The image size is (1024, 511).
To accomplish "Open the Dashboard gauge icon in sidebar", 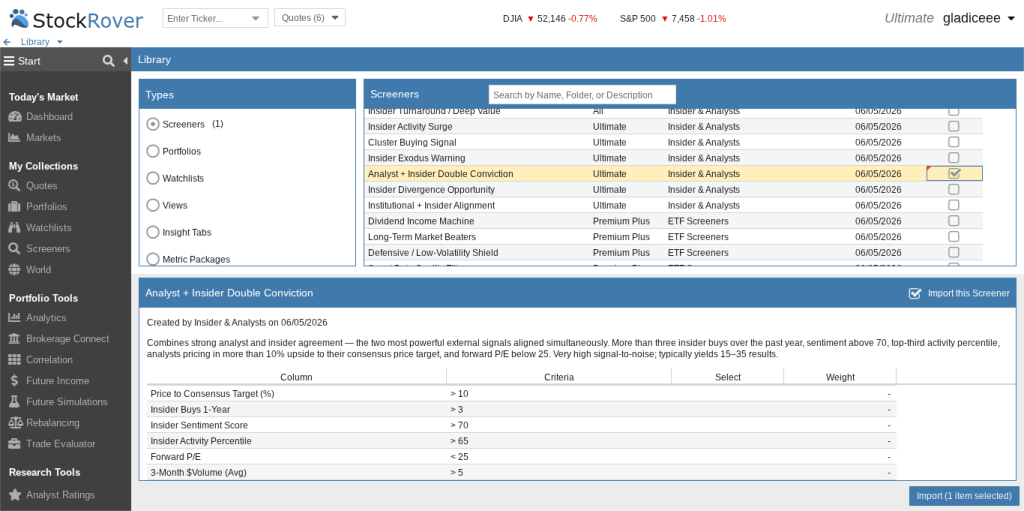I will coord(14,117).
